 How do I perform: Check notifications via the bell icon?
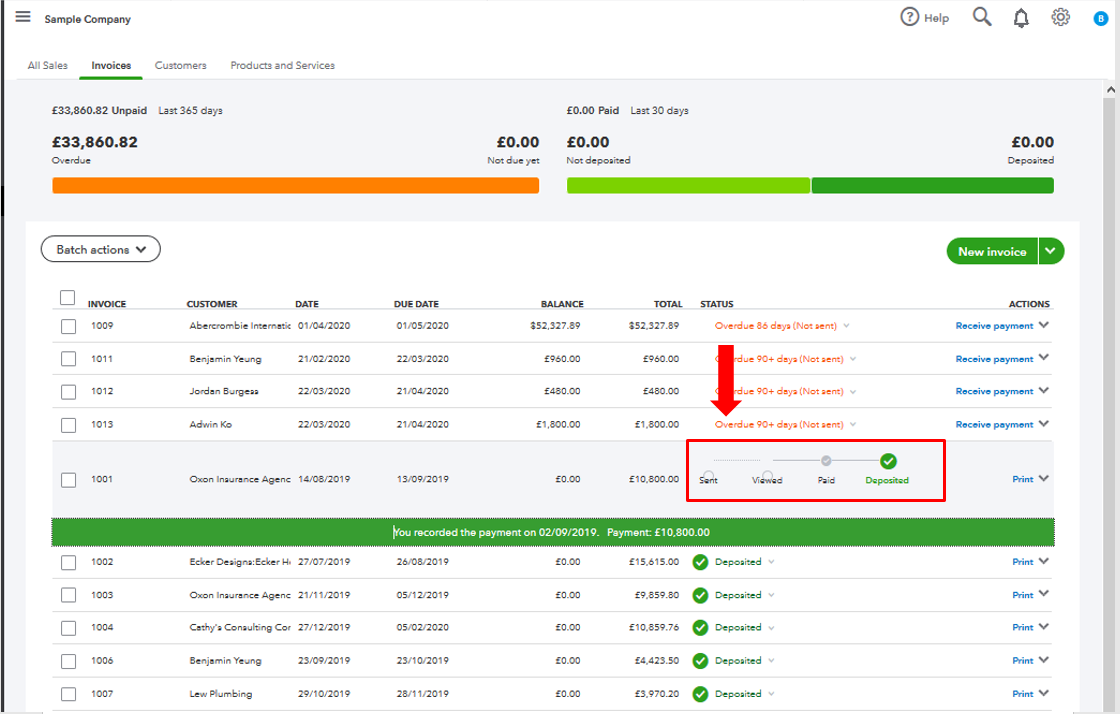[1021, 17]
